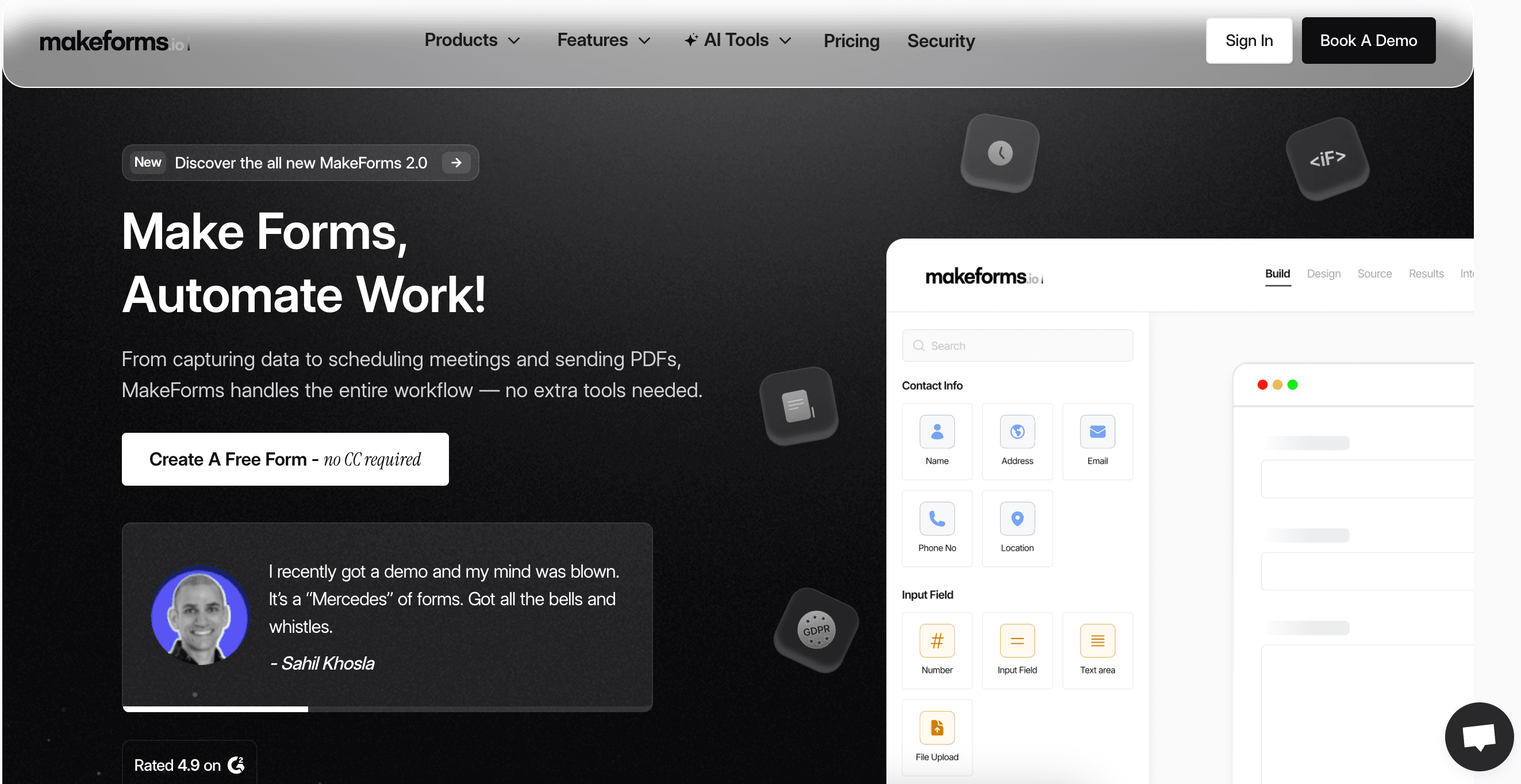The width and height of the screenshot is (1521, 784).
Task: Click the testimonial progress bar
Action: [x=387, y=709]
